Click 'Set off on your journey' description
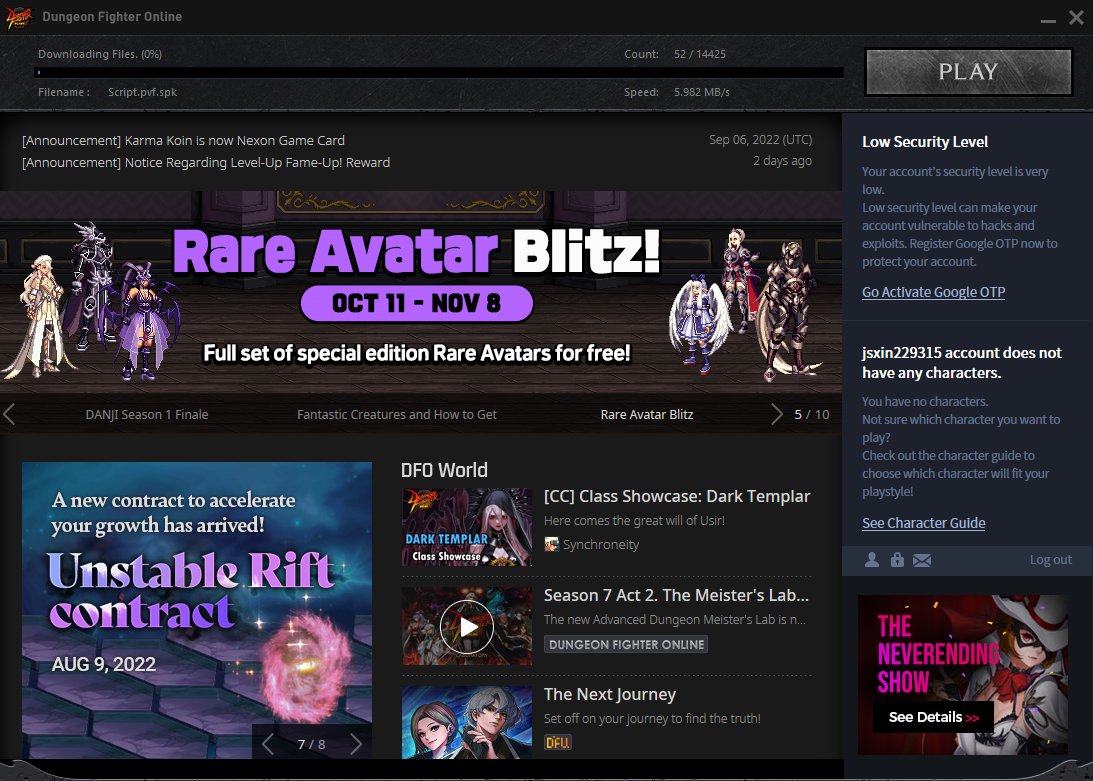Screen dimensions: 1093x781 point(652,718)
